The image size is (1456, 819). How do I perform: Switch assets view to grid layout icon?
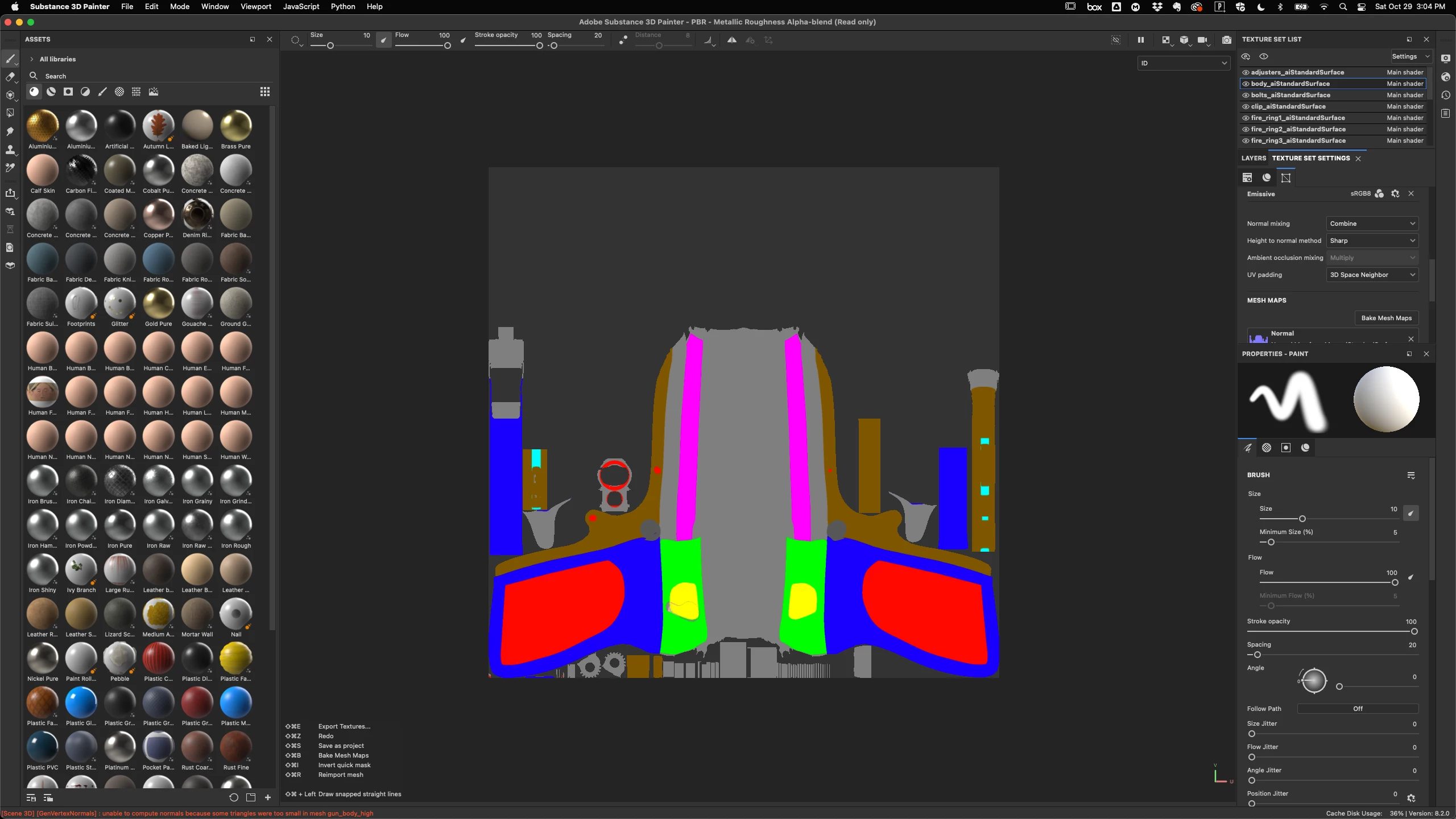265,92
